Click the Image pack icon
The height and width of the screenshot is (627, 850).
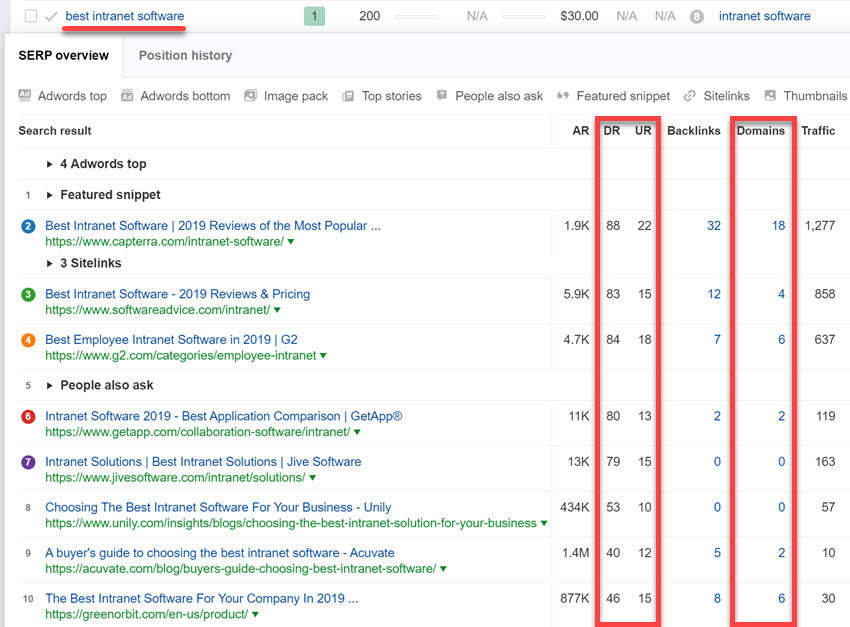coord(251,96)
